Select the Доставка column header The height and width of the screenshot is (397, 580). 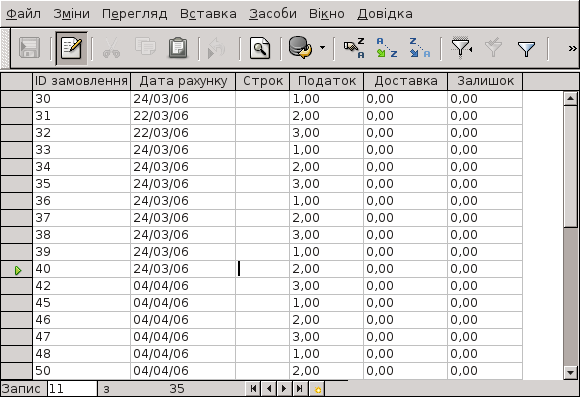point(406,81)
